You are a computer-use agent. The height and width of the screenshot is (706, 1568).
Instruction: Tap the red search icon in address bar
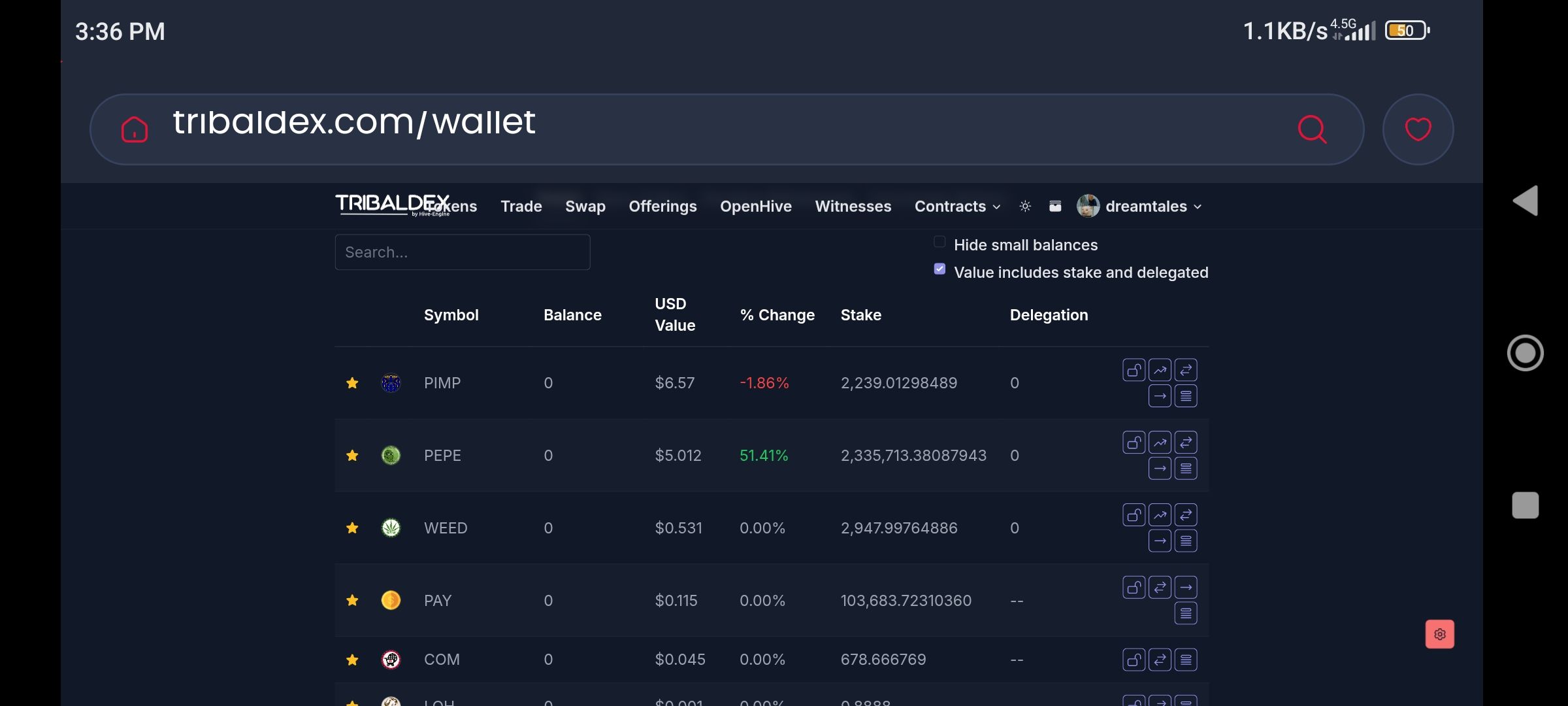coord(1312,129)
